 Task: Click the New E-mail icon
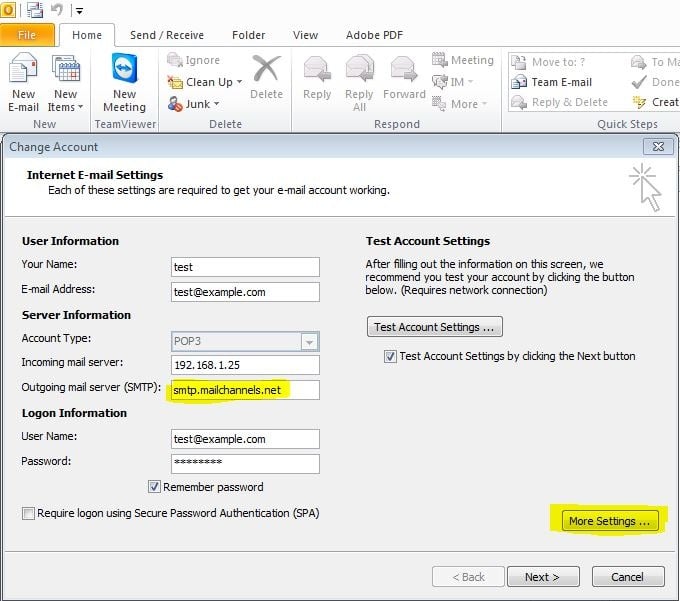(23, 68)
